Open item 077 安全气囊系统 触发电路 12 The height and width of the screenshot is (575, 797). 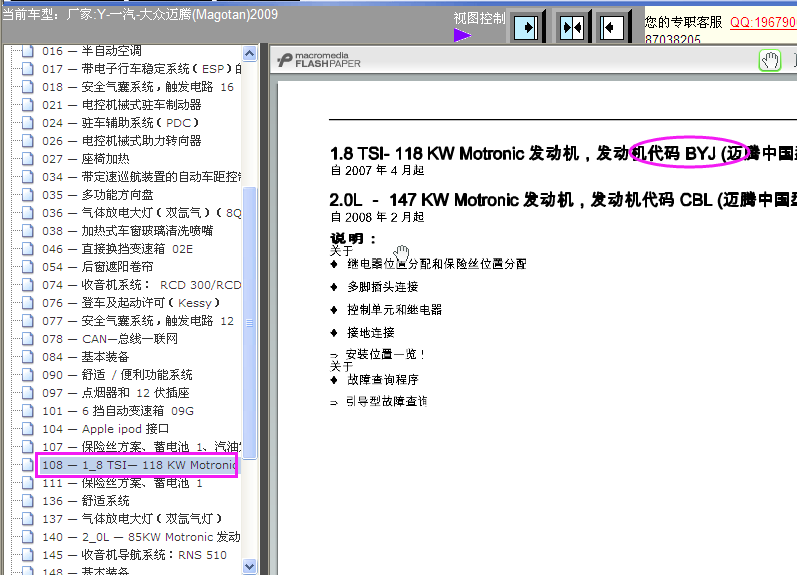[x=138, y=321]
